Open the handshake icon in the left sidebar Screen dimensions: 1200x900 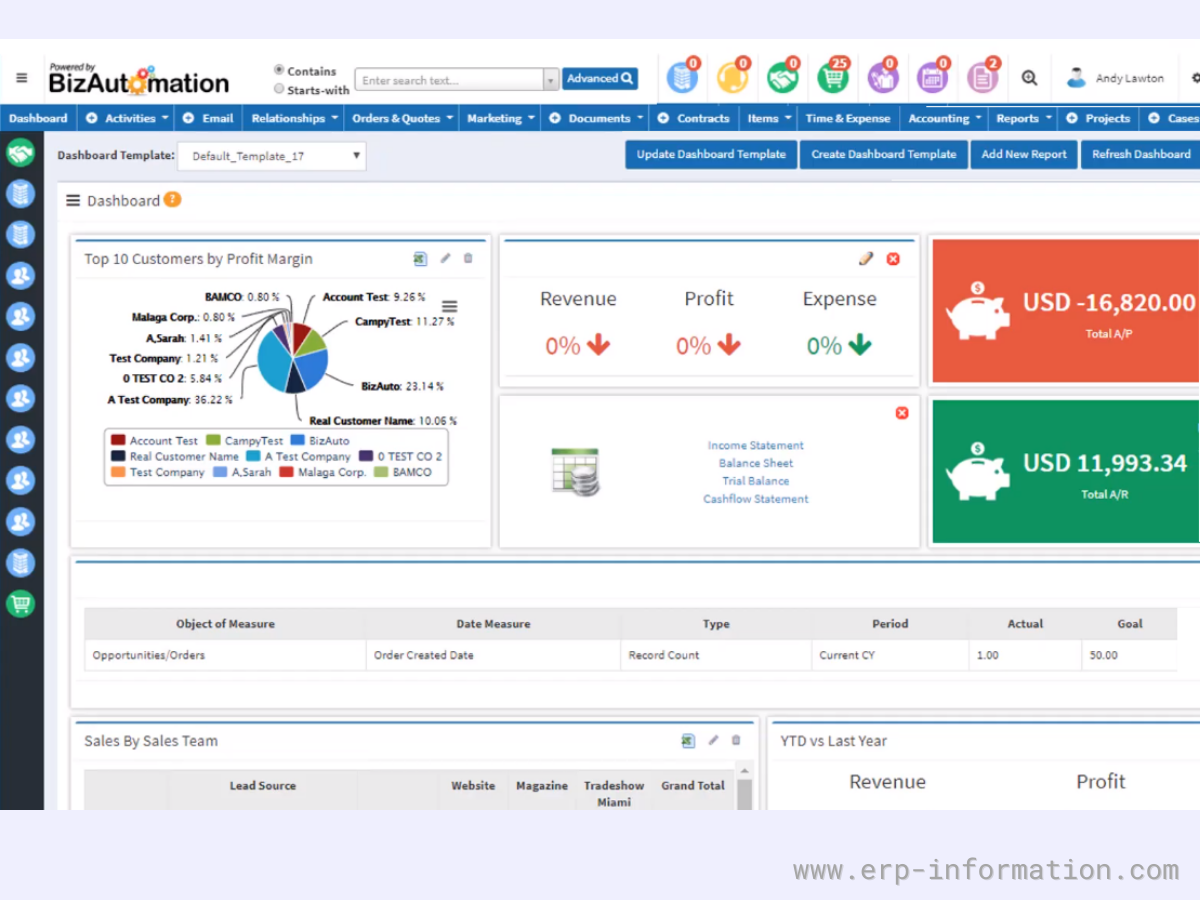(20, 153)
